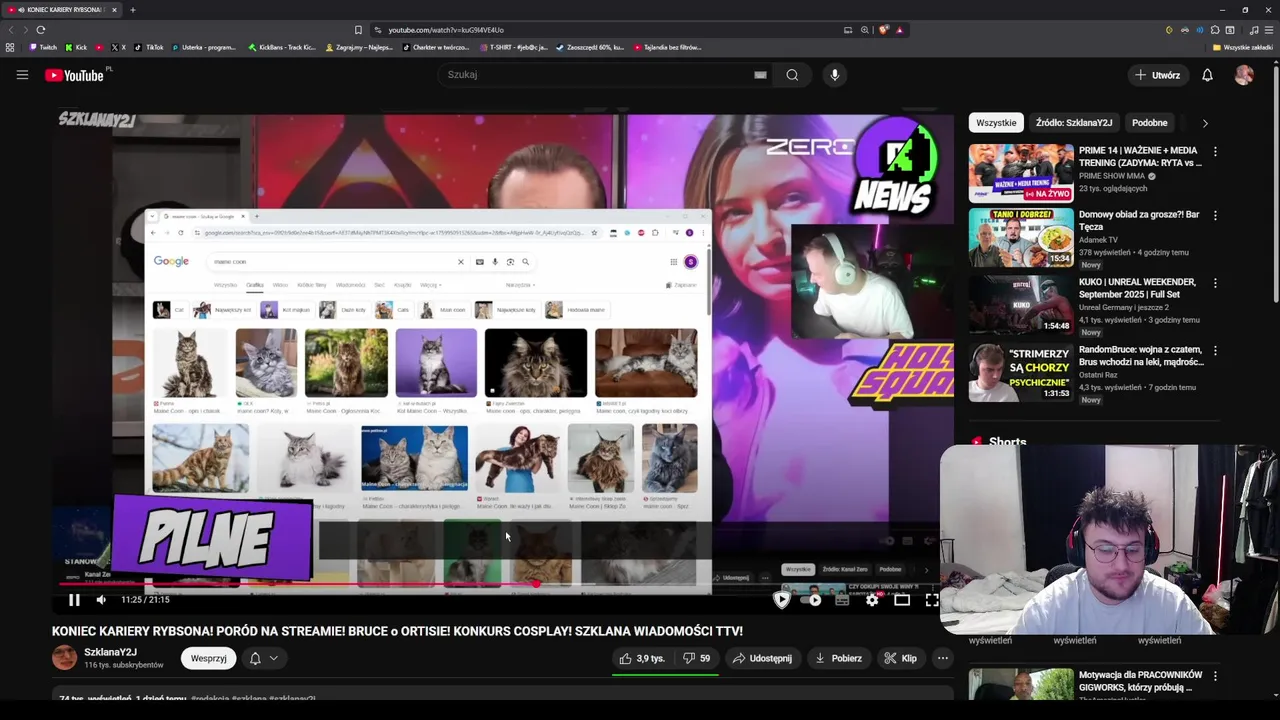Mute the browser tab audio icon

[x=21, y=10]
